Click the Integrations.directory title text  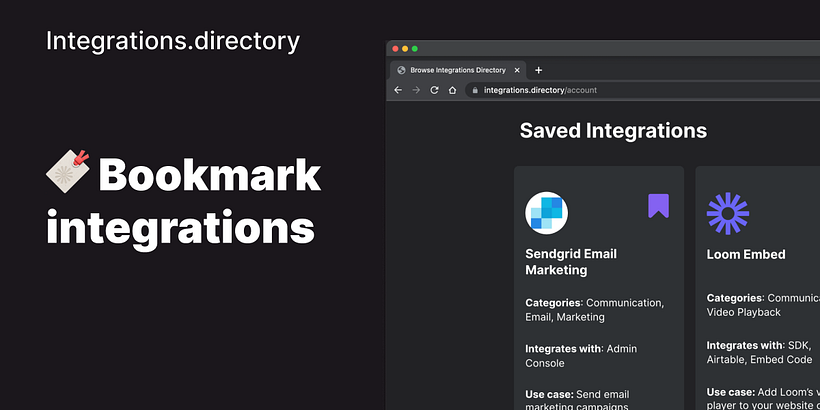point(173,41)
